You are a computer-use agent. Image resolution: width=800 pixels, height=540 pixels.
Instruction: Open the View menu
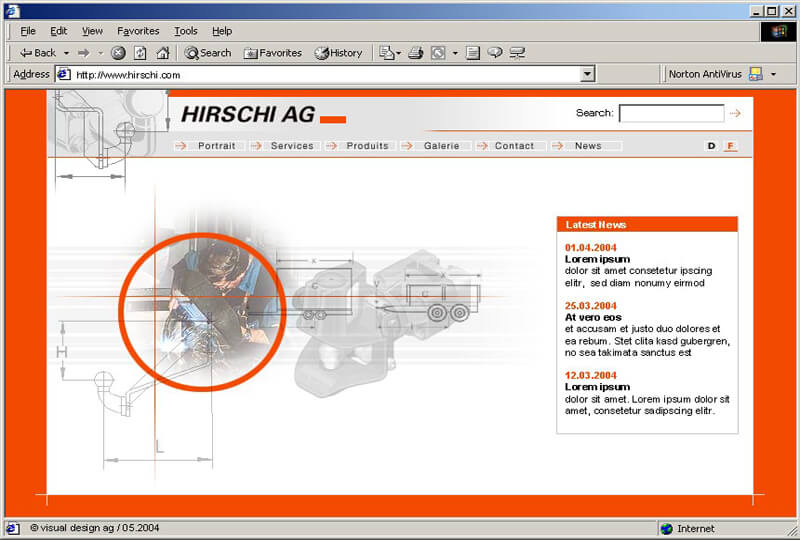[92, 31]
